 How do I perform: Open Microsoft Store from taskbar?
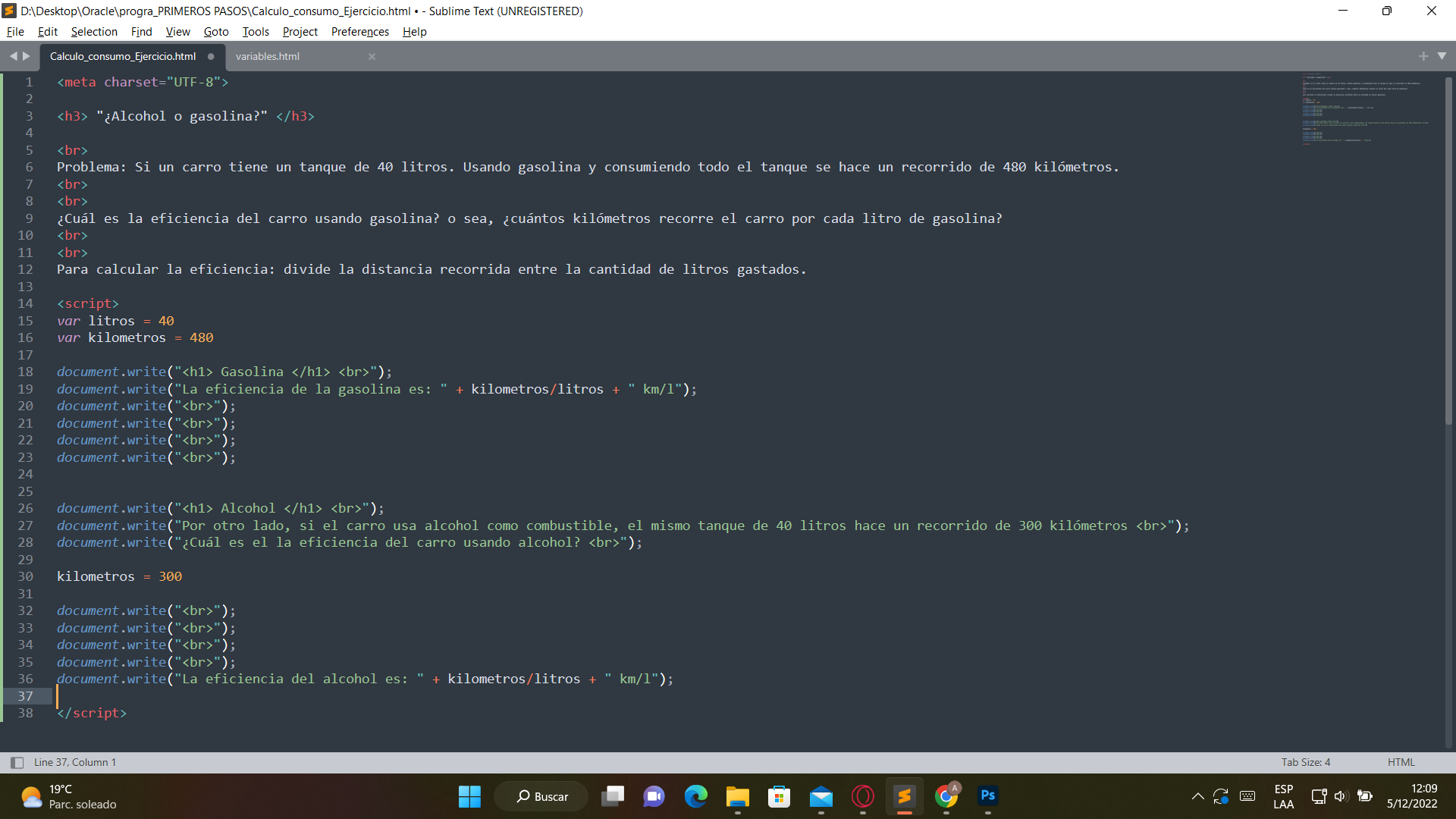(779, 796)
